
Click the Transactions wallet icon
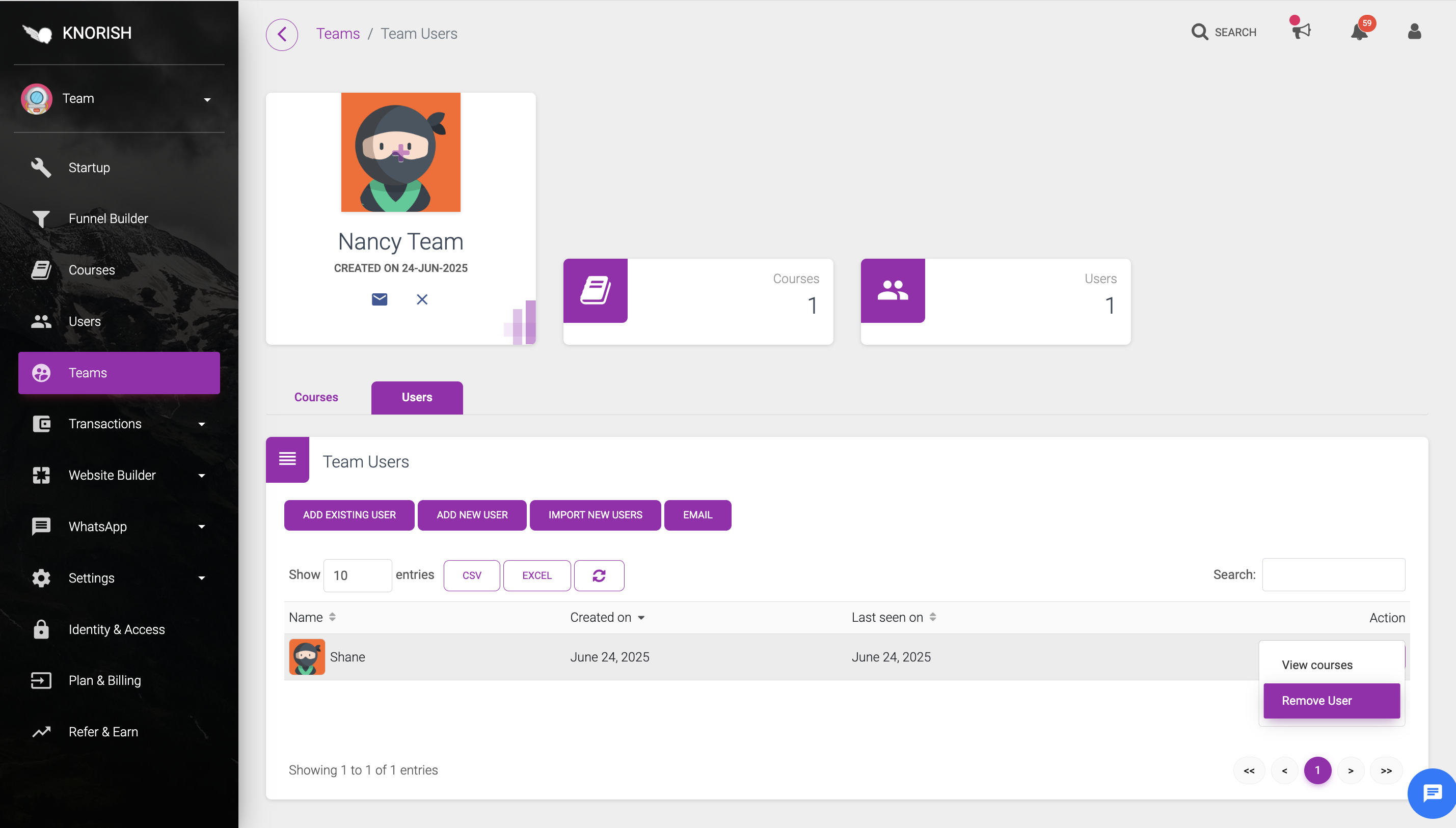(41, 424)
